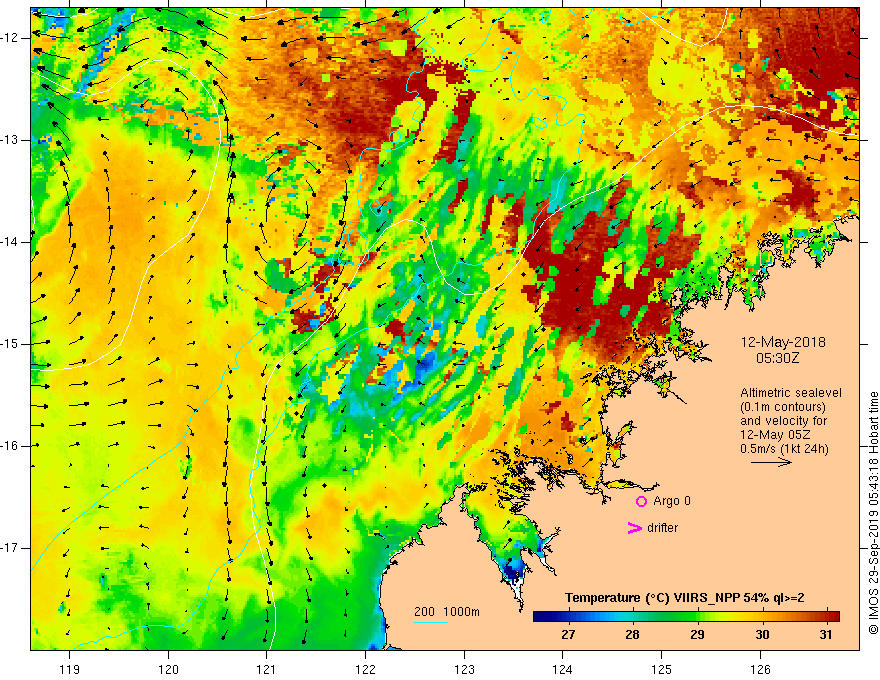Click the latitude -16 axis label
The height and width of the screenshot is (680, 880).
point(10,446)
